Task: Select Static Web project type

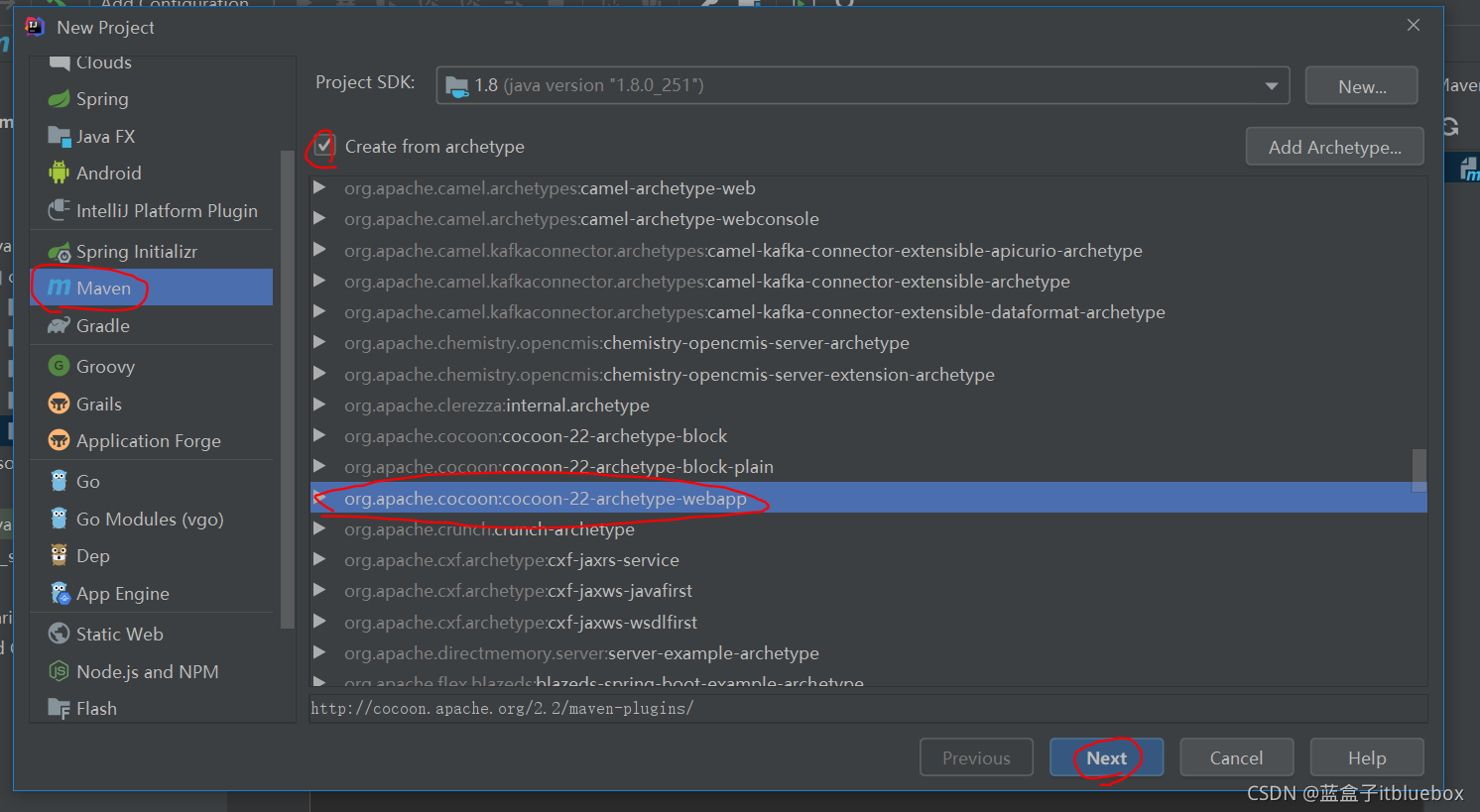Action: pos(153,635)
